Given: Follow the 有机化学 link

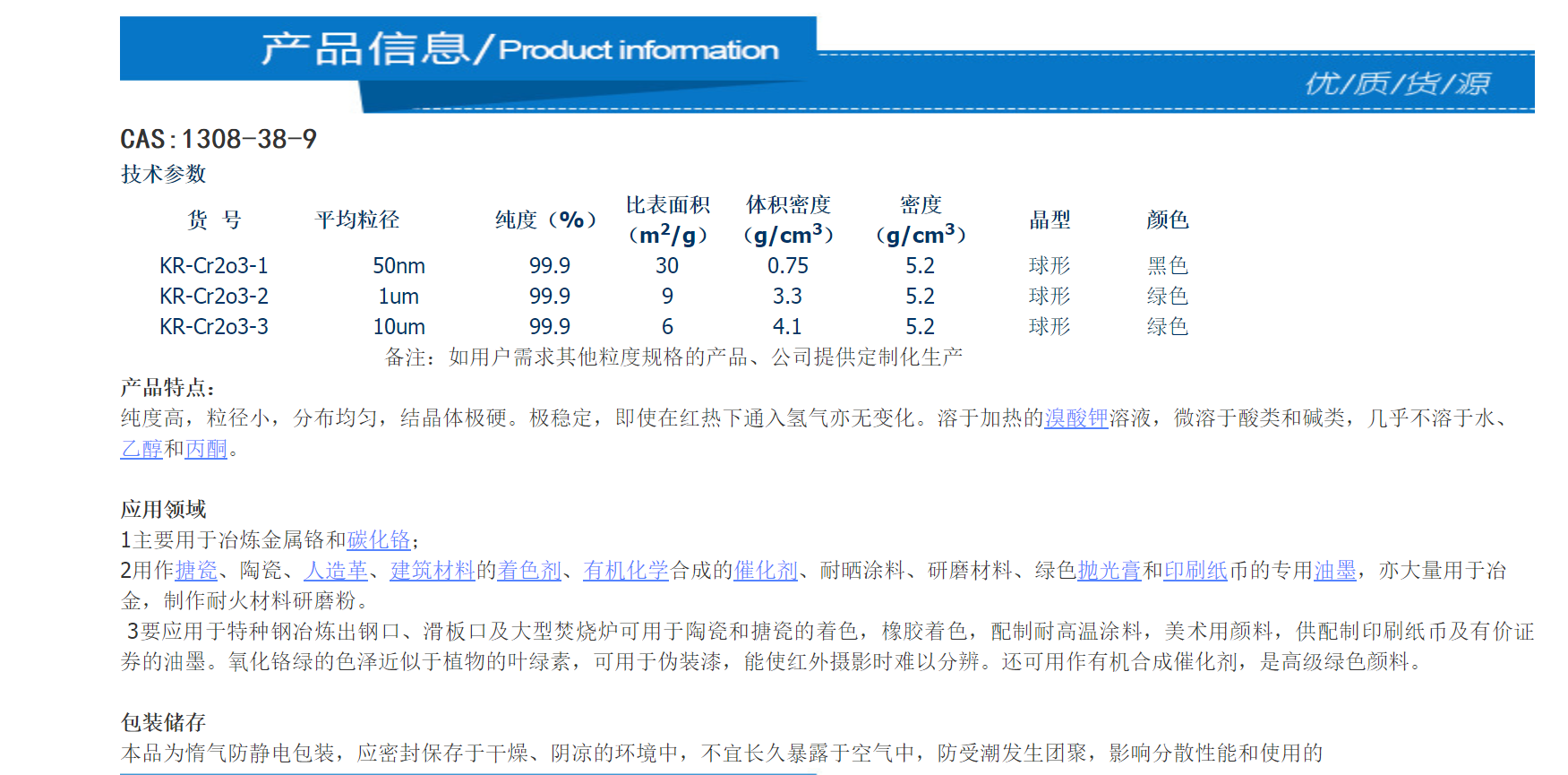Looking at the screenshot, I should click(x=627, y=571).
